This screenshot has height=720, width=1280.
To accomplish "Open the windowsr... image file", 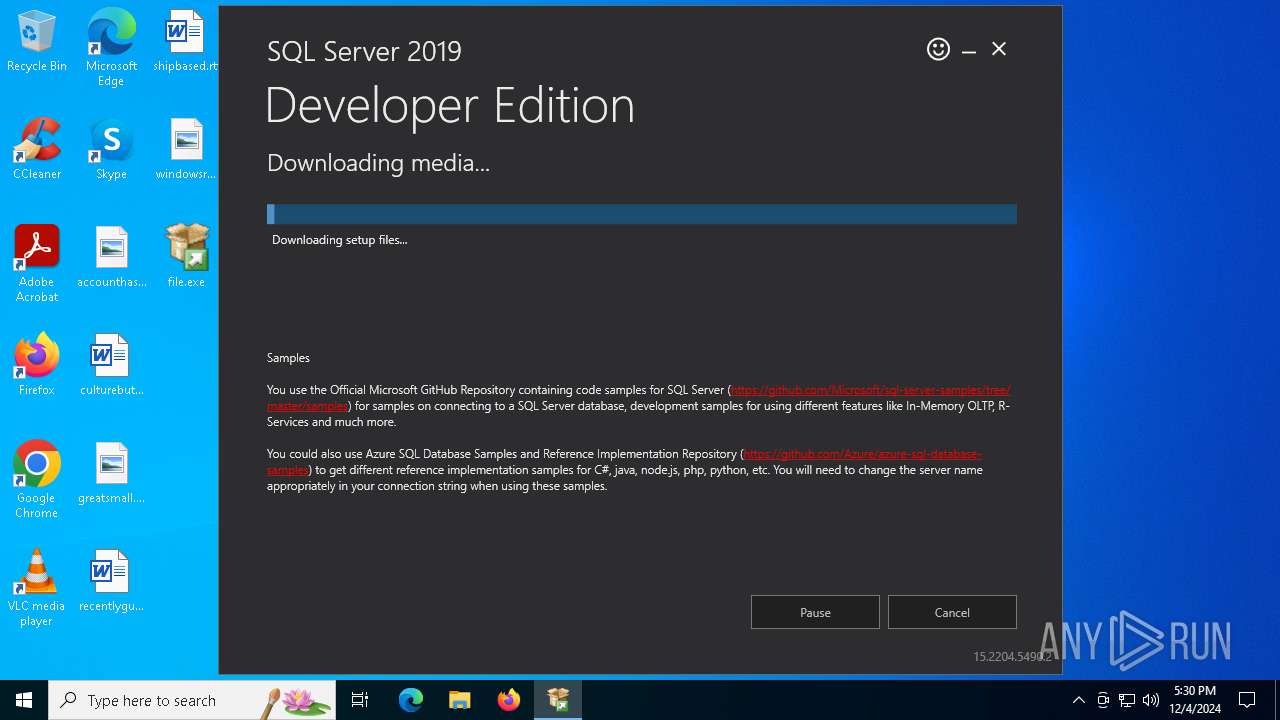I will (186, 150).
